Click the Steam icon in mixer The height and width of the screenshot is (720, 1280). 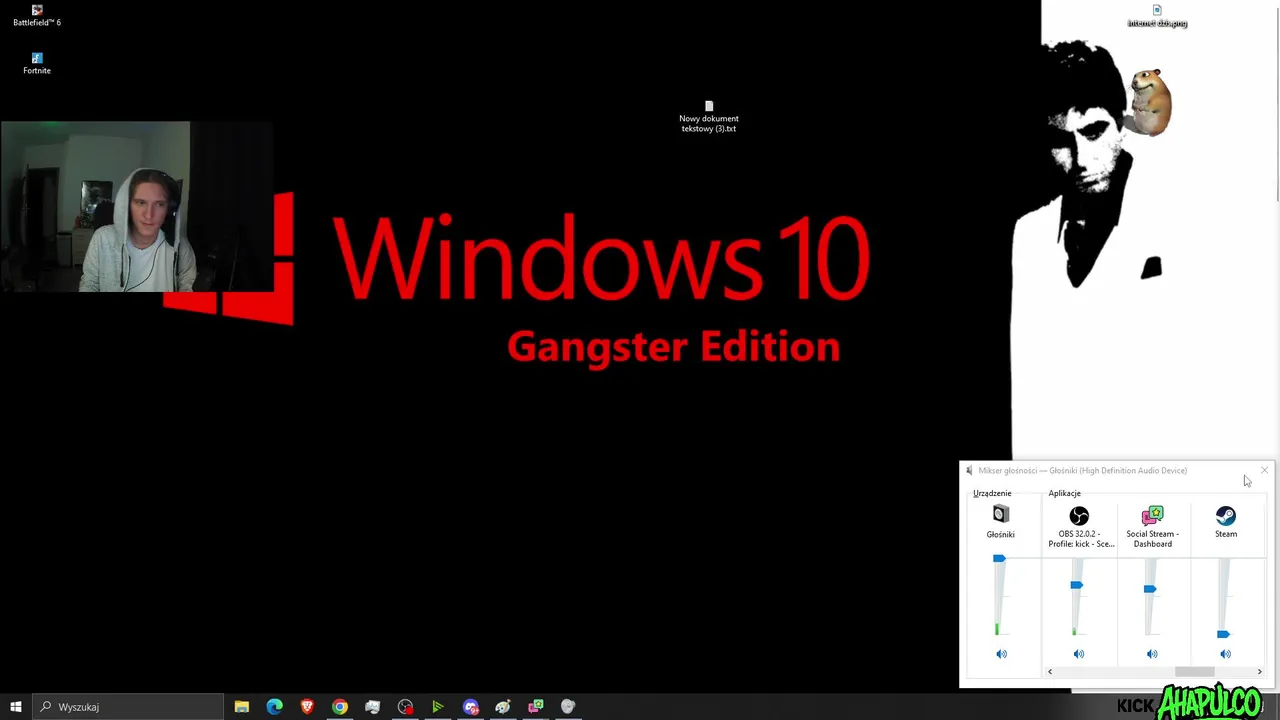(1226, 516)
